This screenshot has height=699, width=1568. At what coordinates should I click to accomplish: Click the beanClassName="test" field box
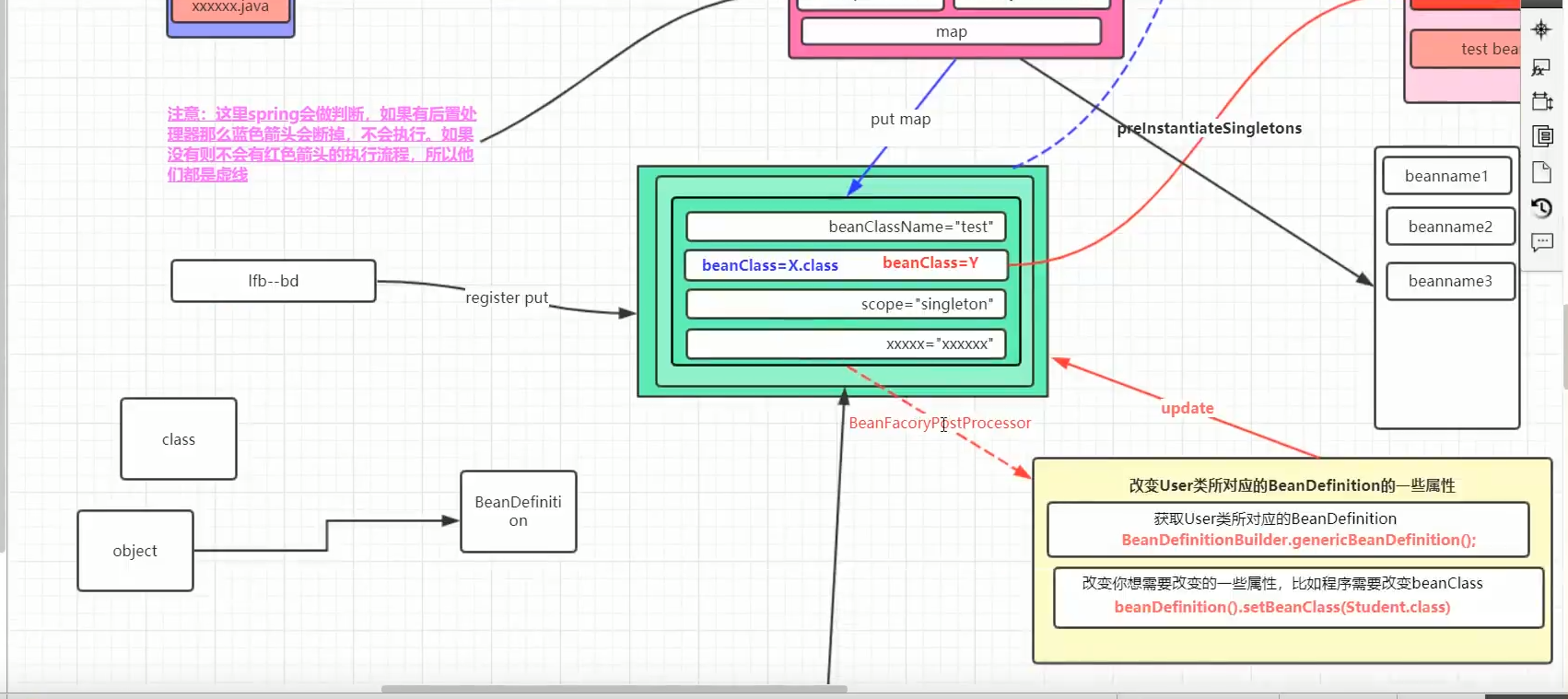tap(846, 227)
